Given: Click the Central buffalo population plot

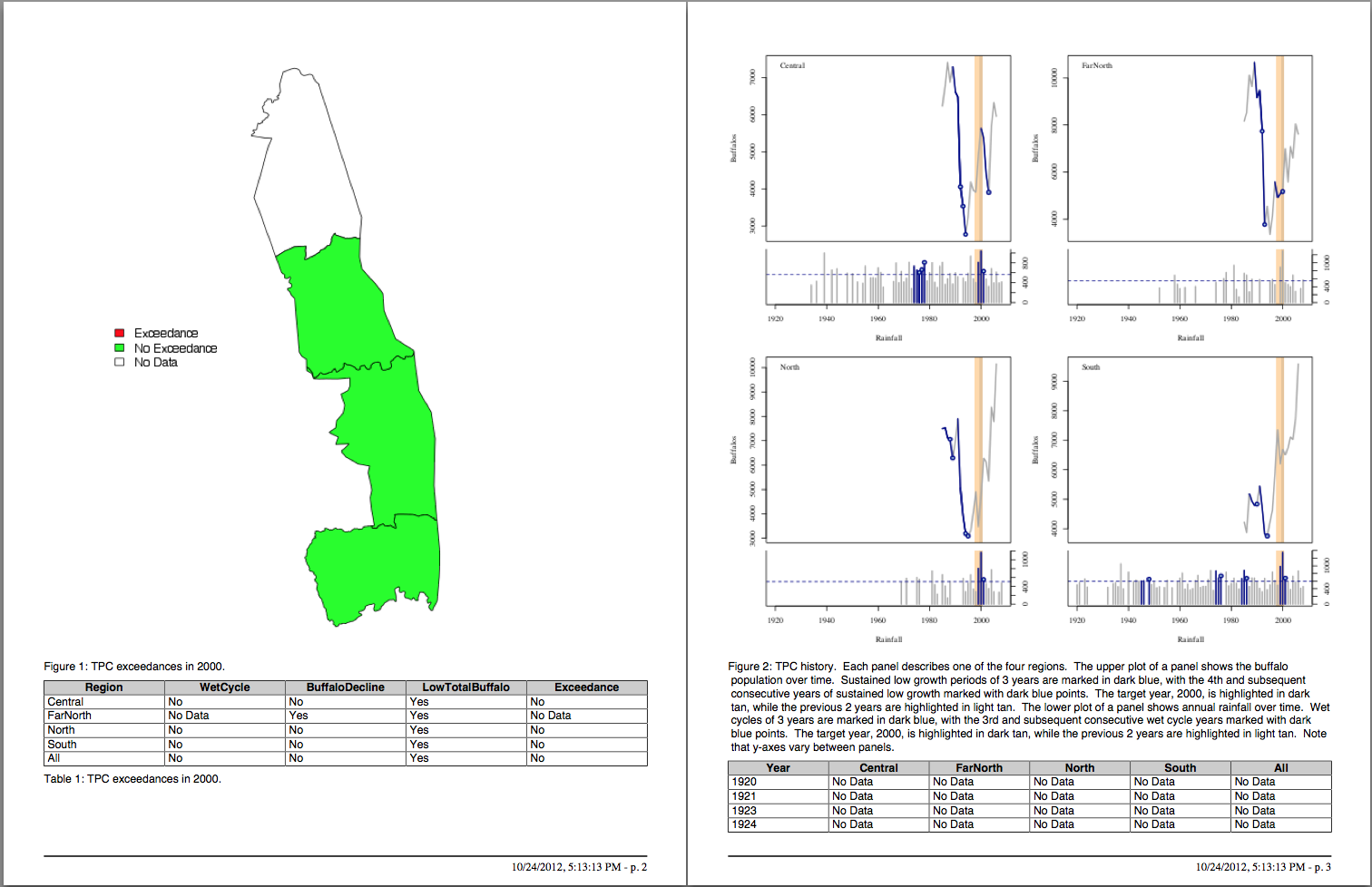Looking at the screenshot, I should click(x=888, y=149).
